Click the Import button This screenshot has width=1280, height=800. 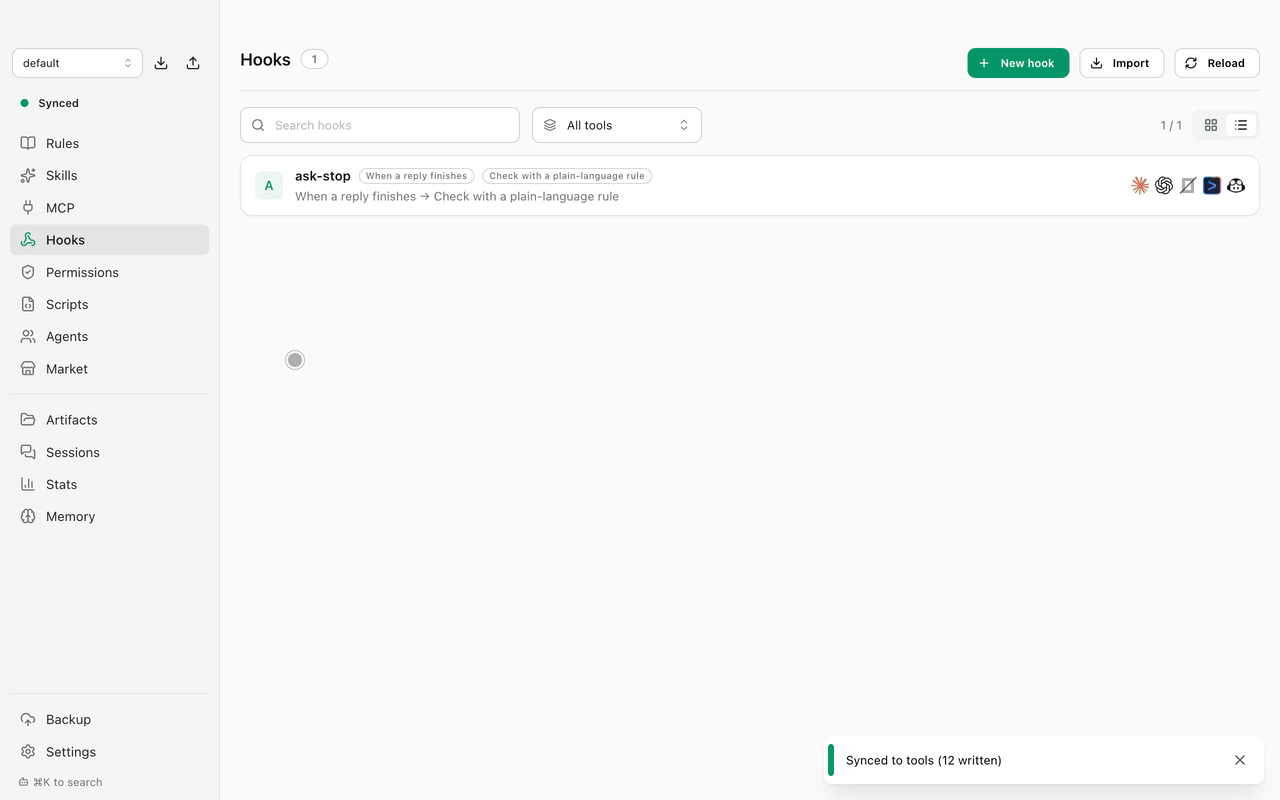tap(1121, 63)
